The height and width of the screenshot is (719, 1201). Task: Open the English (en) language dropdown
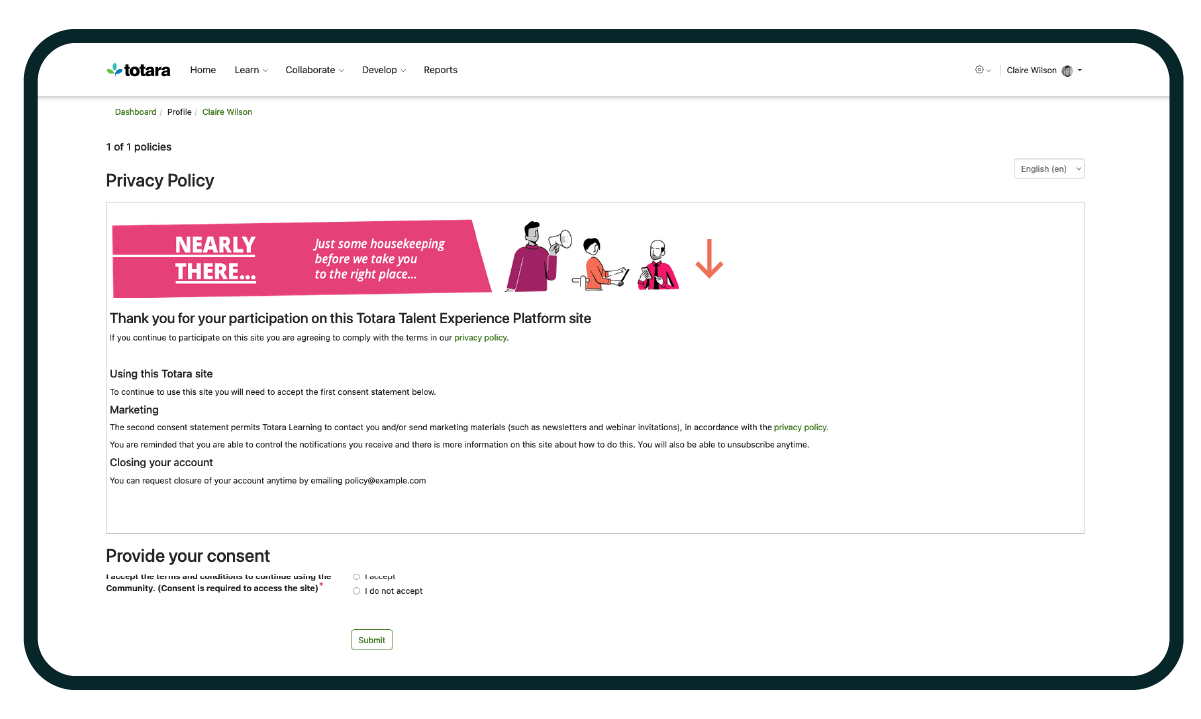(x=1049, y=169)
